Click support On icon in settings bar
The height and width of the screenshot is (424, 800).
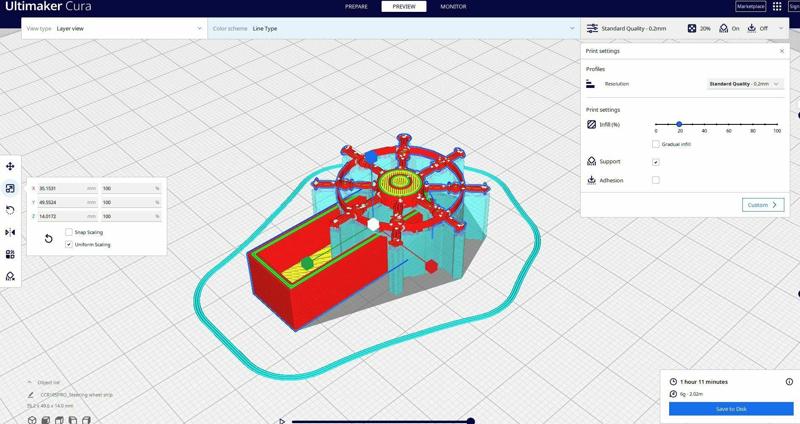point(723,29)
